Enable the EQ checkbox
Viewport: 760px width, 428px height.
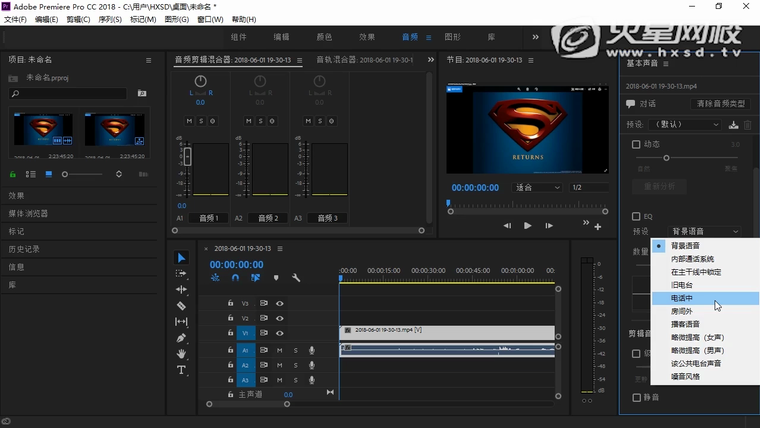click(x=636, y=216)
